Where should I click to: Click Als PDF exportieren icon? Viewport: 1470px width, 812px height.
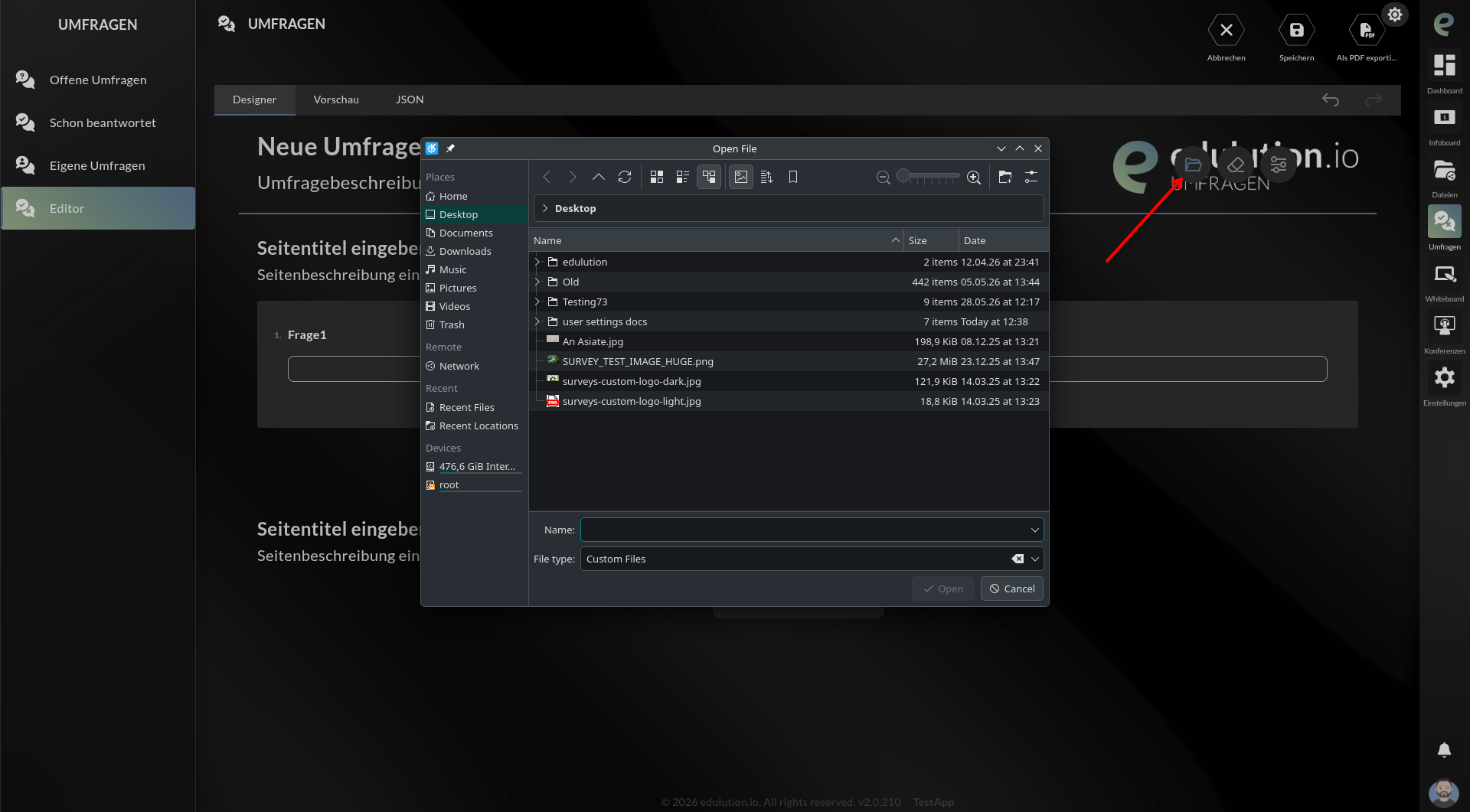(x=1367, y=31)
